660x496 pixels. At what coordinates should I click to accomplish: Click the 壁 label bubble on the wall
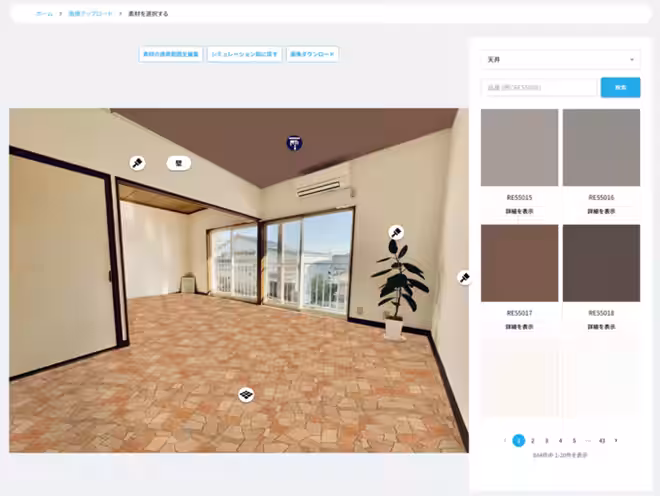178,162
